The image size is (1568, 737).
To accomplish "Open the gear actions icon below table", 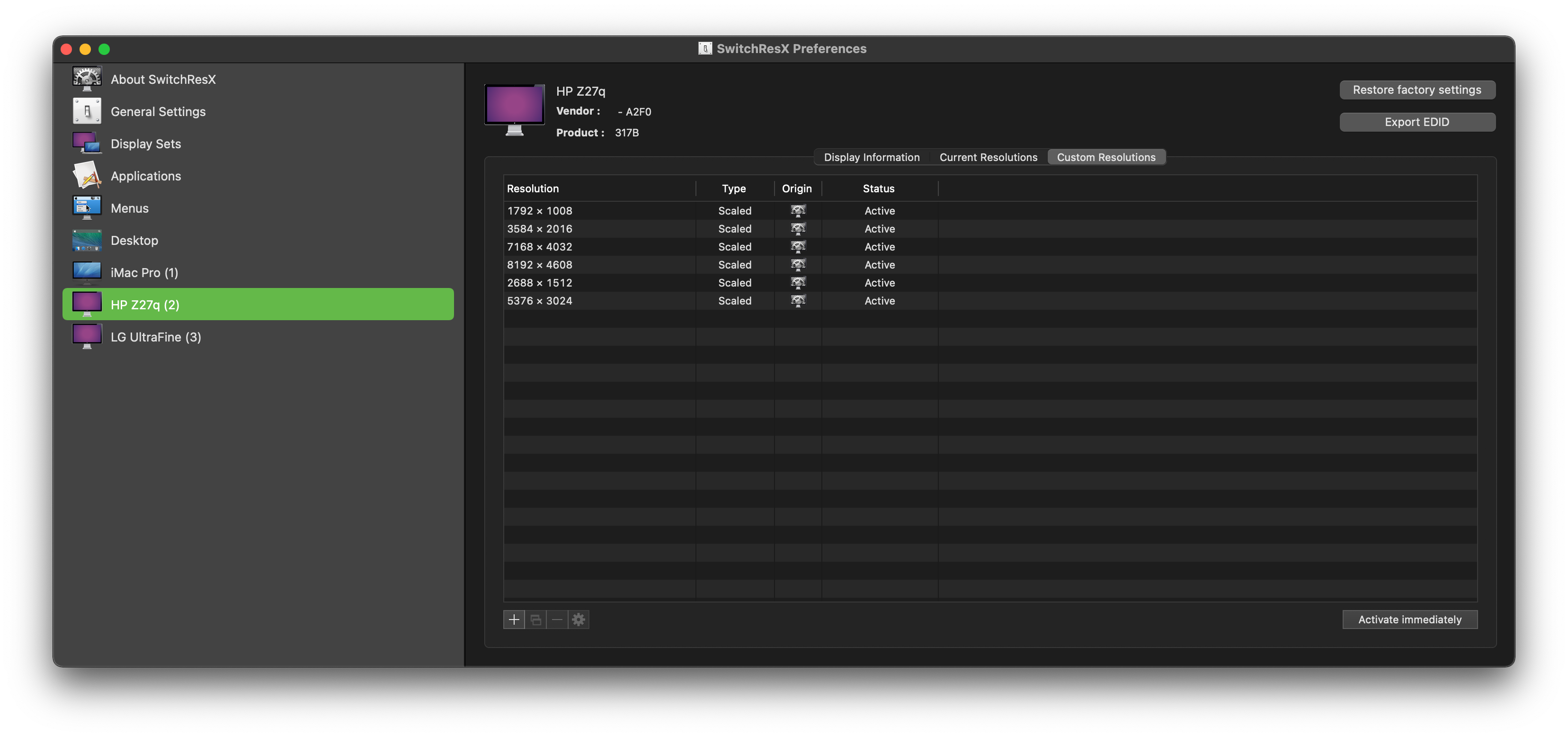I will click(578, 620).
